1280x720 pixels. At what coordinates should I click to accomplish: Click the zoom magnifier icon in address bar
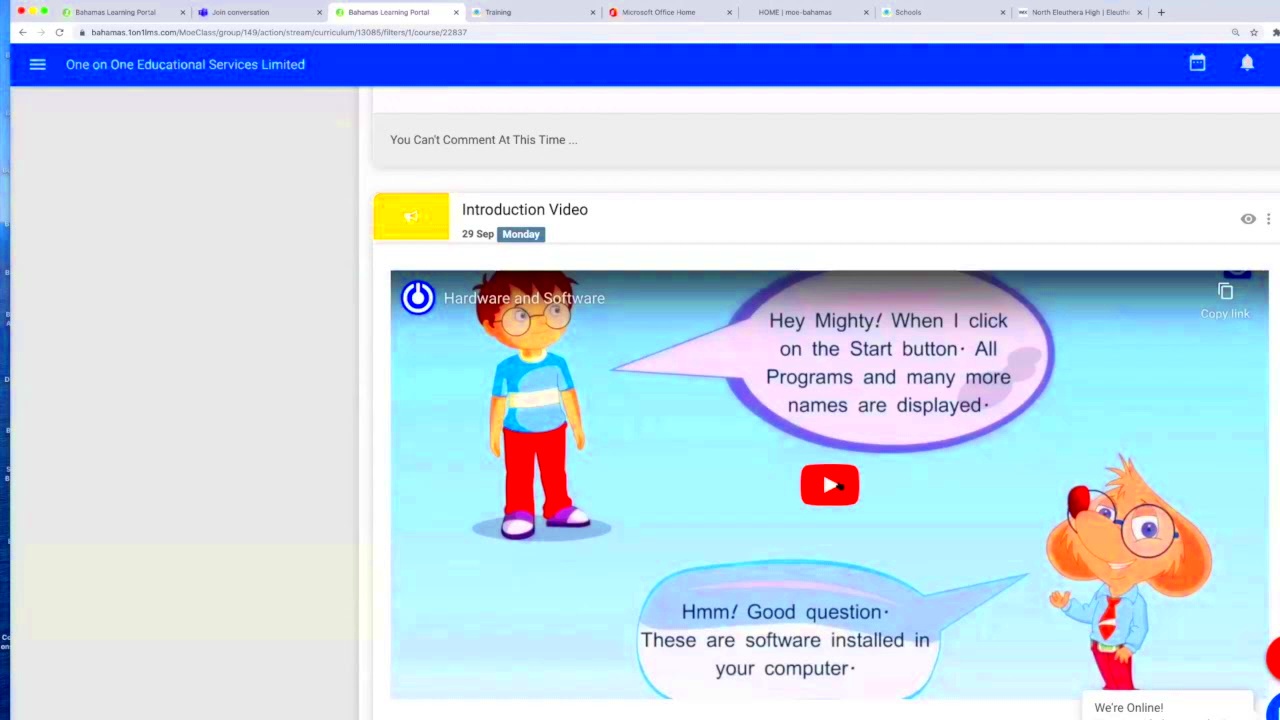click(1236, 32)
